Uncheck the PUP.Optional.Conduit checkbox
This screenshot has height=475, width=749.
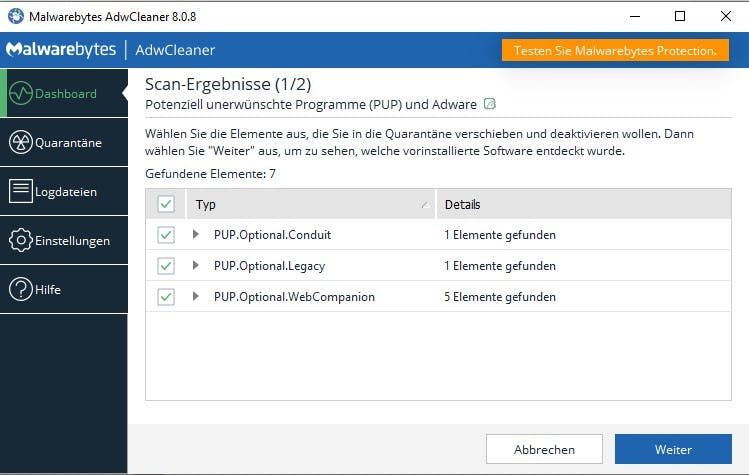pyautogui.click(x=166, y=235)
